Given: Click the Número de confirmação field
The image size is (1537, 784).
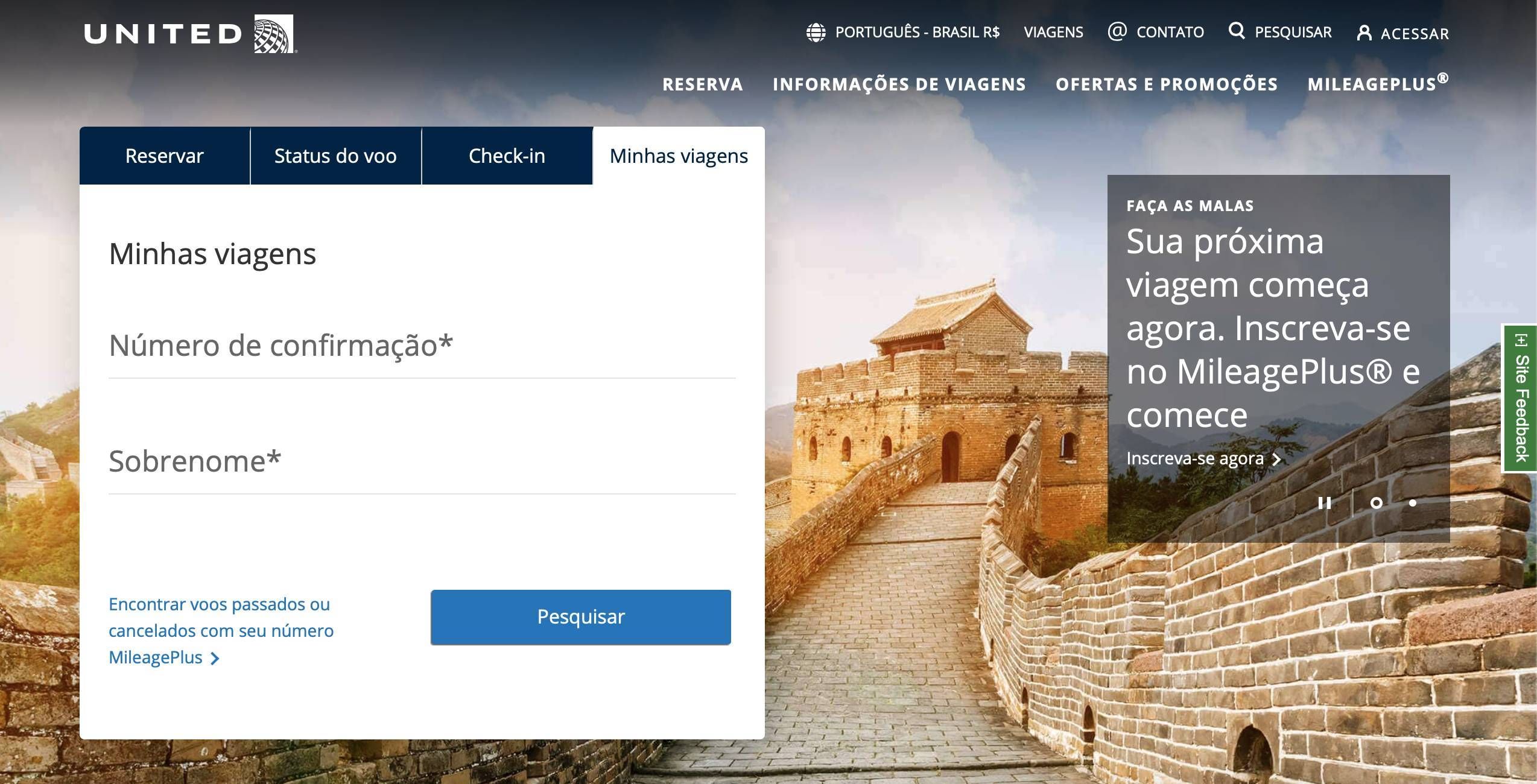Looking at the screenshot, I should pos(422,347).
